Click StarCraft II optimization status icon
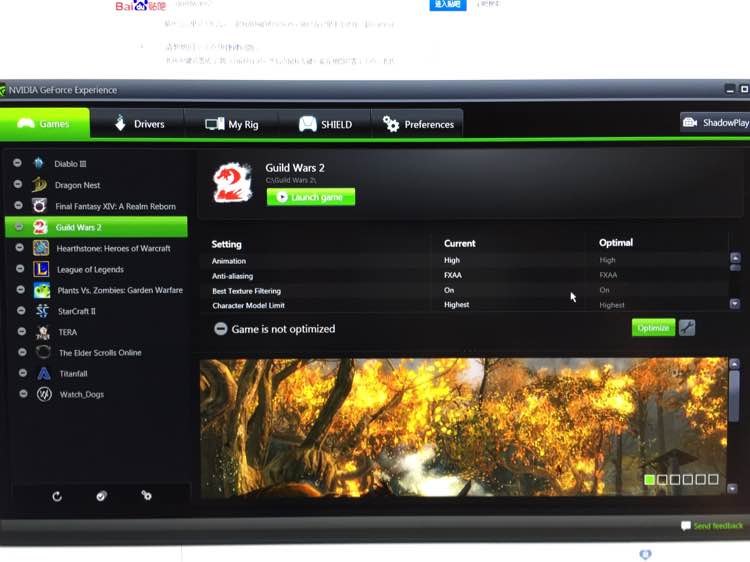This screenshot has width=750, height=562. click(x=21, y=310)
